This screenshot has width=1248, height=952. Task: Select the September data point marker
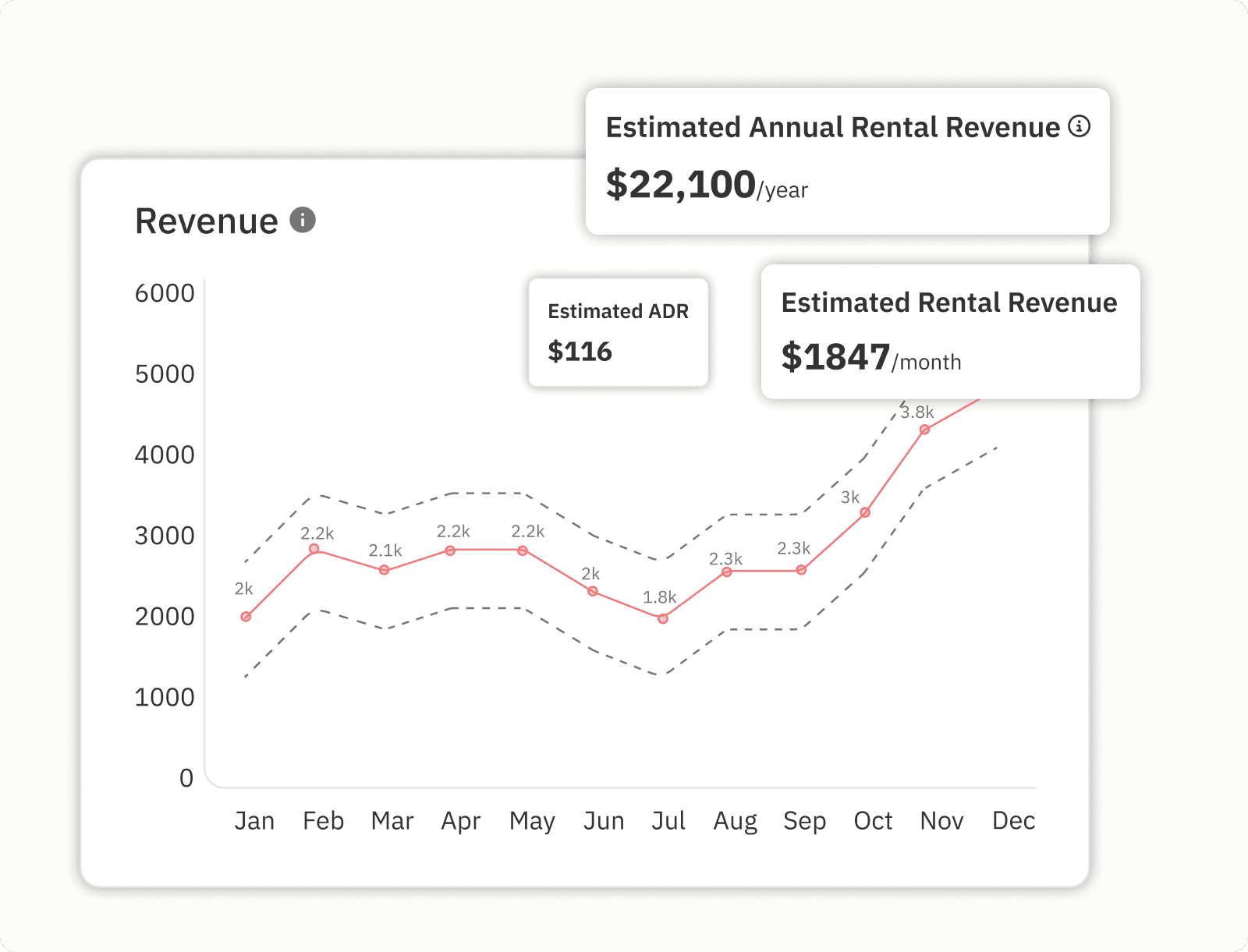point(801,570)
